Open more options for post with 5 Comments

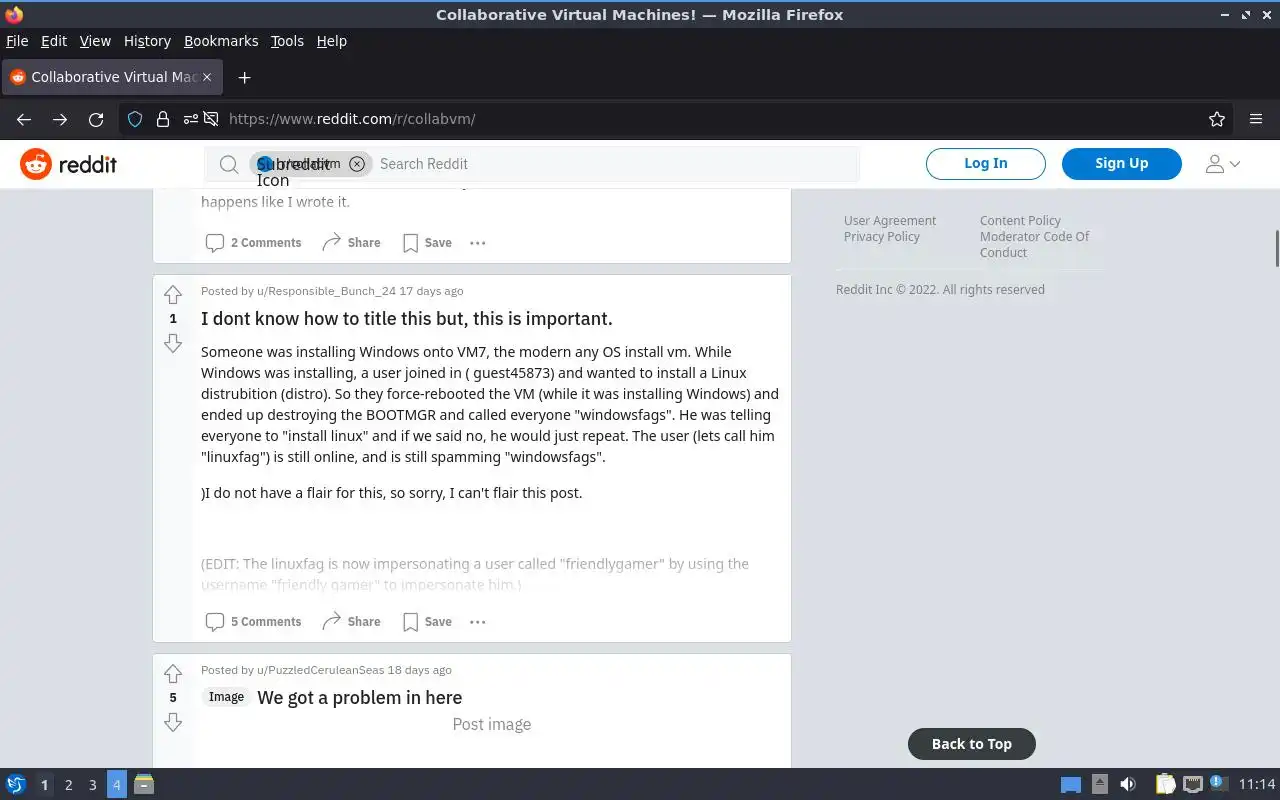pos(478,621)
